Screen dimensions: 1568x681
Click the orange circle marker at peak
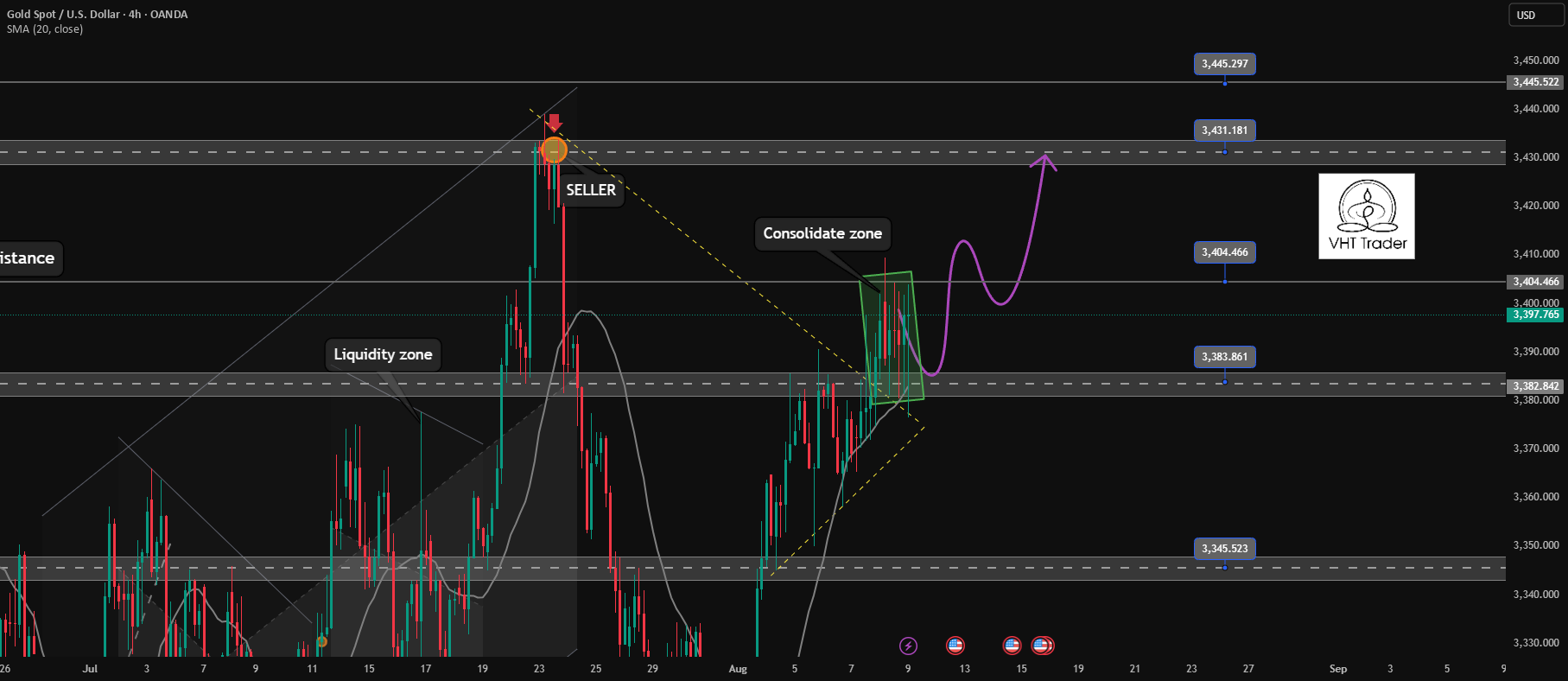[x=554, y=150]
